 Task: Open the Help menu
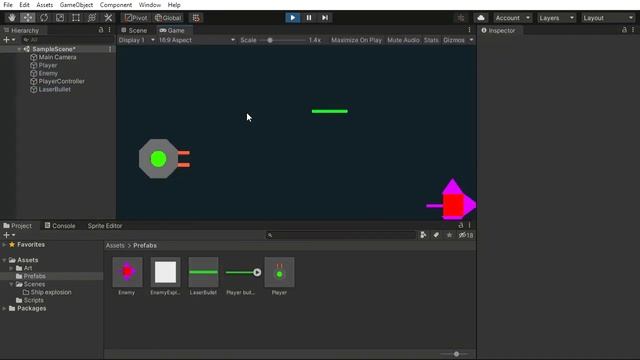(174, 5)
